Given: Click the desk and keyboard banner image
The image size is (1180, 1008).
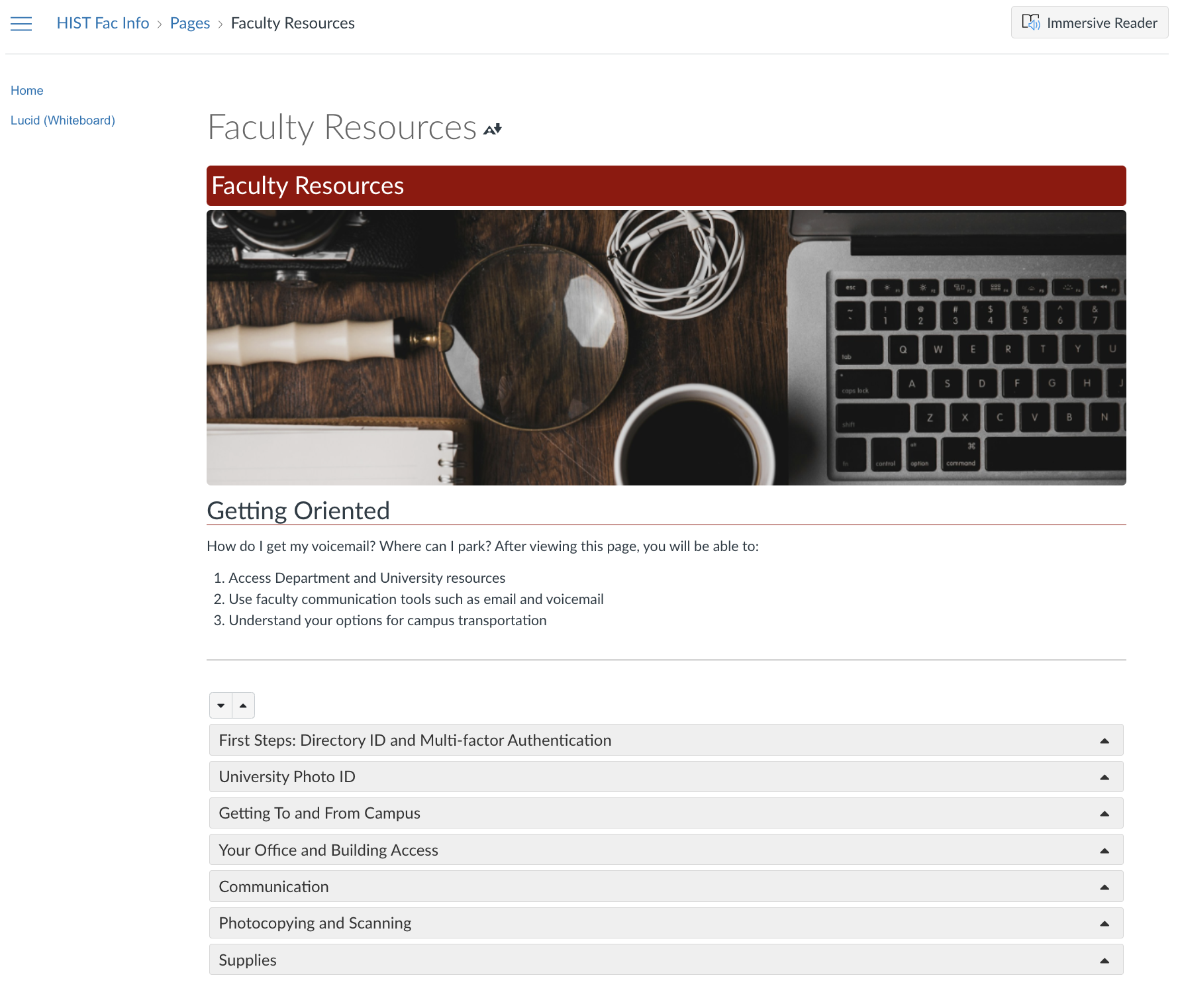Looking at the screenshot, I should coord(666,348).
